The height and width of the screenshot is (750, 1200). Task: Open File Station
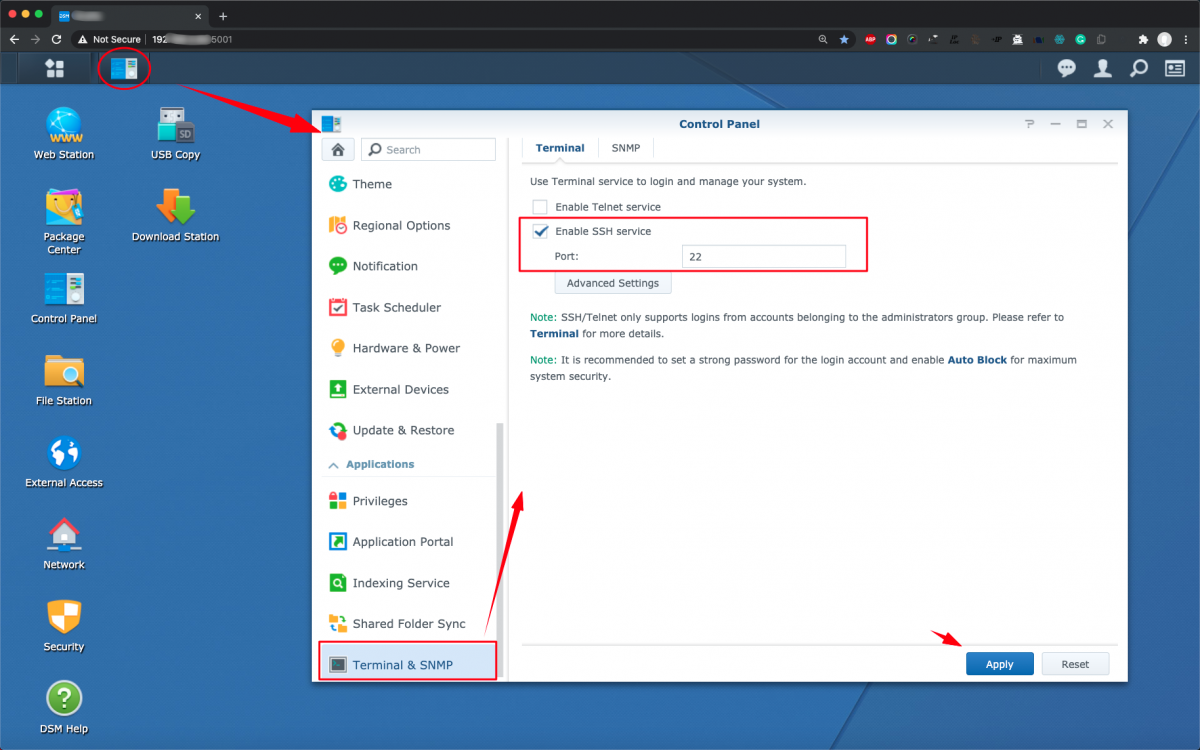coord(63,380)
